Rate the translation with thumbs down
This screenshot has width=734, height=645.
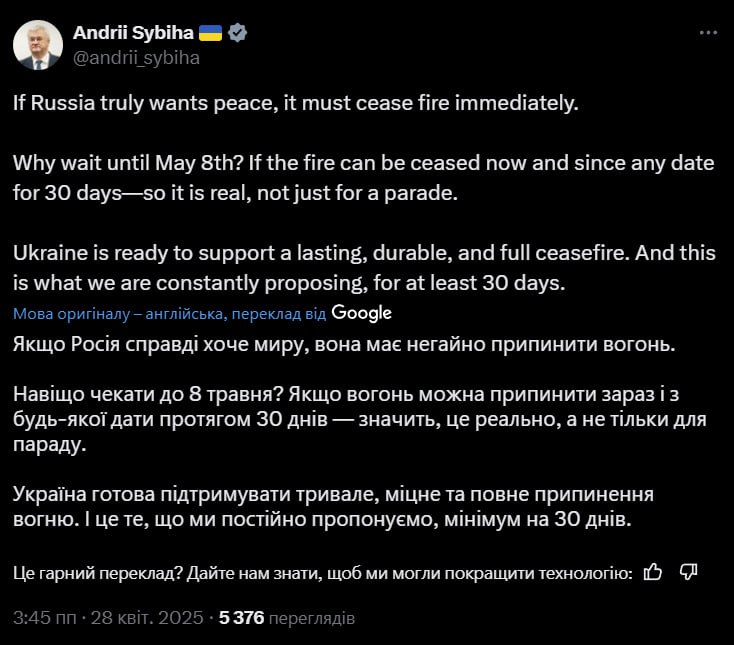pos(688,572)
